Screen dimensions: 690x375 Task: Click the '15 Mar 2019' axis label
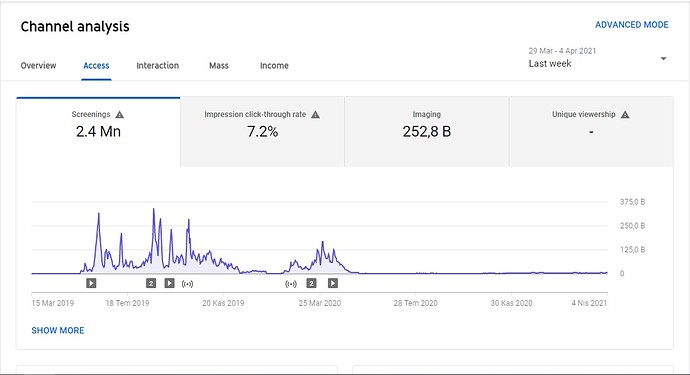click(x=53, y=303)
